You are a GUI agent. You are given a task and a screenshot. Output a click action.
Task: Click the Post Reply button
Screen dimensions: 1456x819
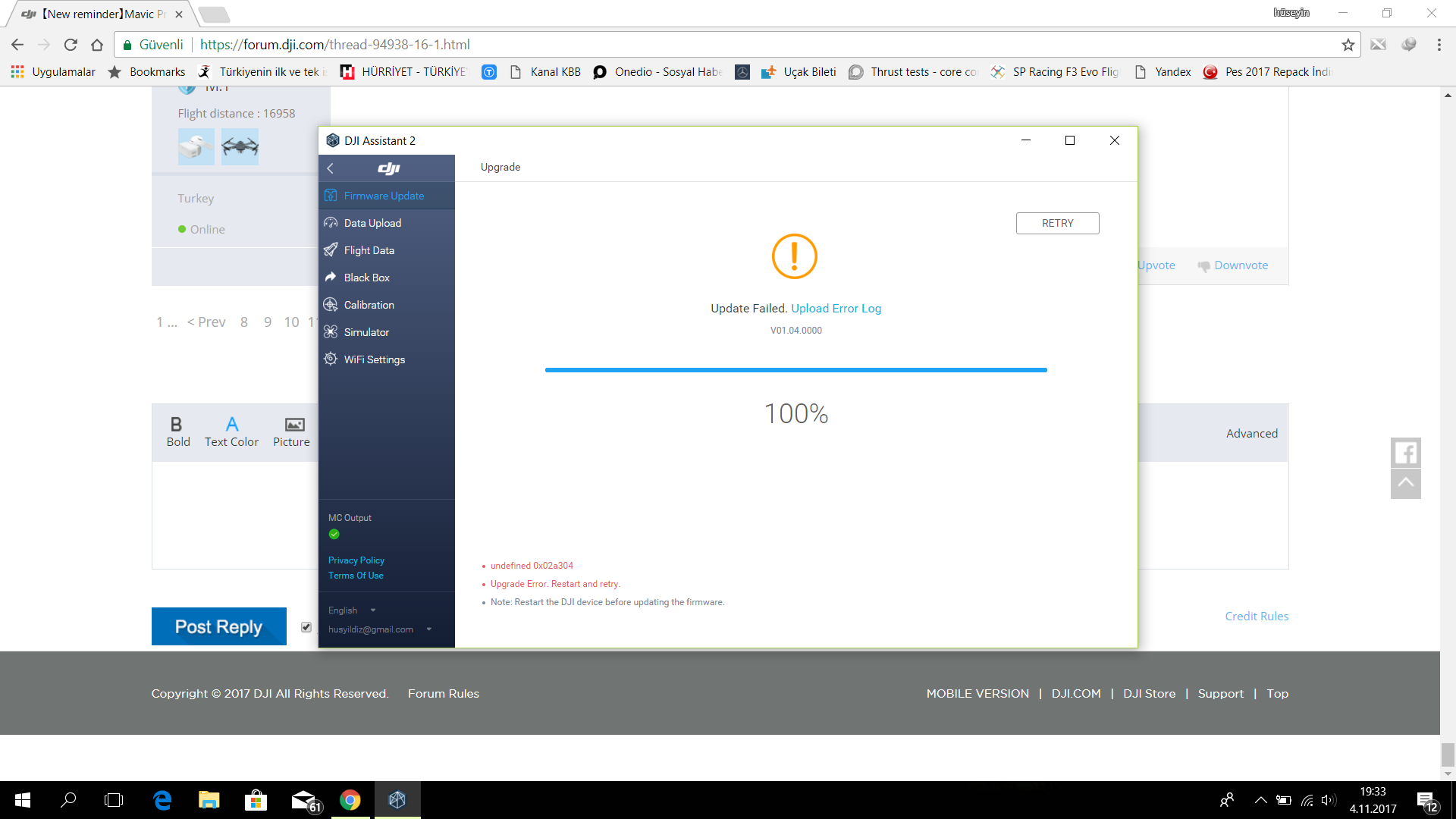coord(218,626)
